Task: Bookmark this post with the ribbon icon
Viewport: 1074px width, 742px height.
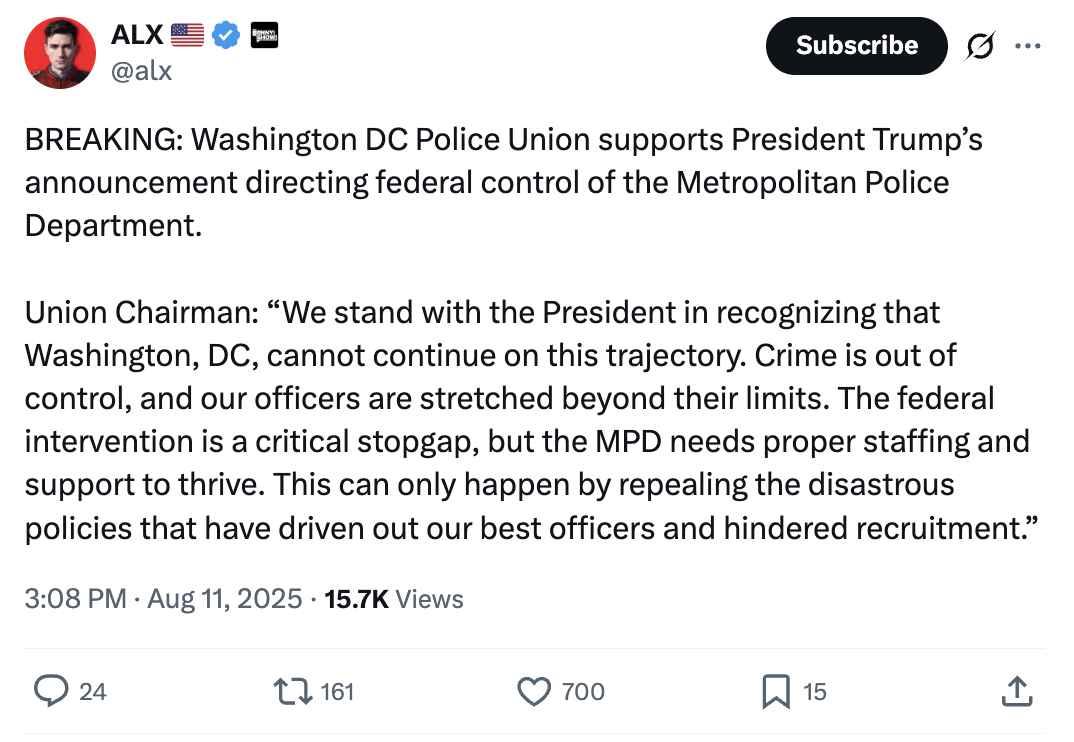Action: [776, 690]
